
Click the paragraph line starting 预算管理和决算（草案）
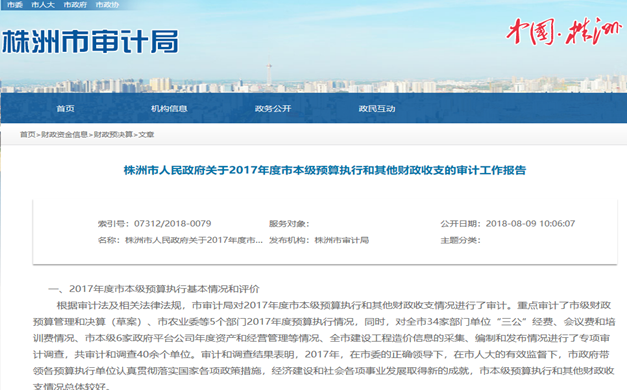pyautogui.click(x=324, y=322)
